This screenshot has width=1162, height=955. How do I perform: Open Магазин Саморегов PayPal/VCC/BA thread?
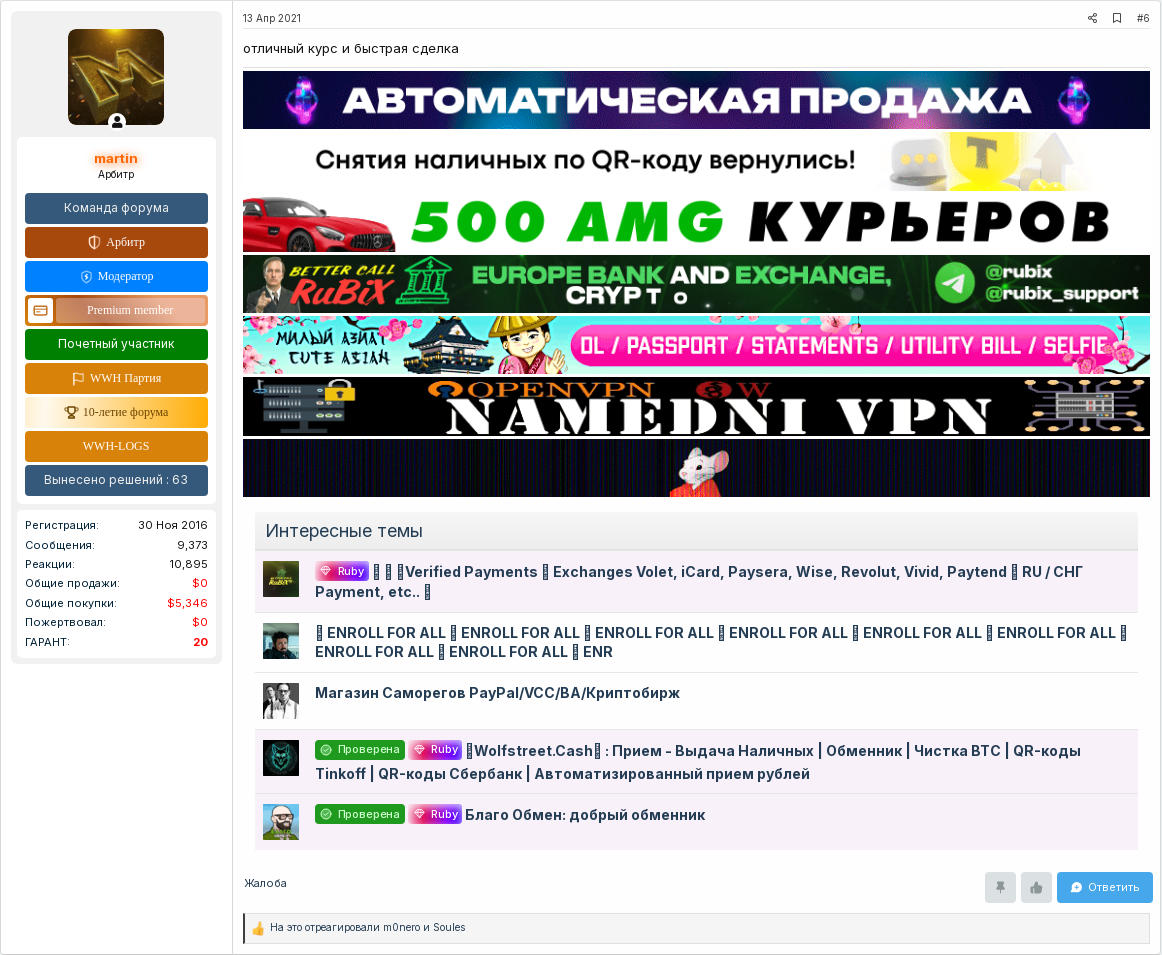[497, 693]
